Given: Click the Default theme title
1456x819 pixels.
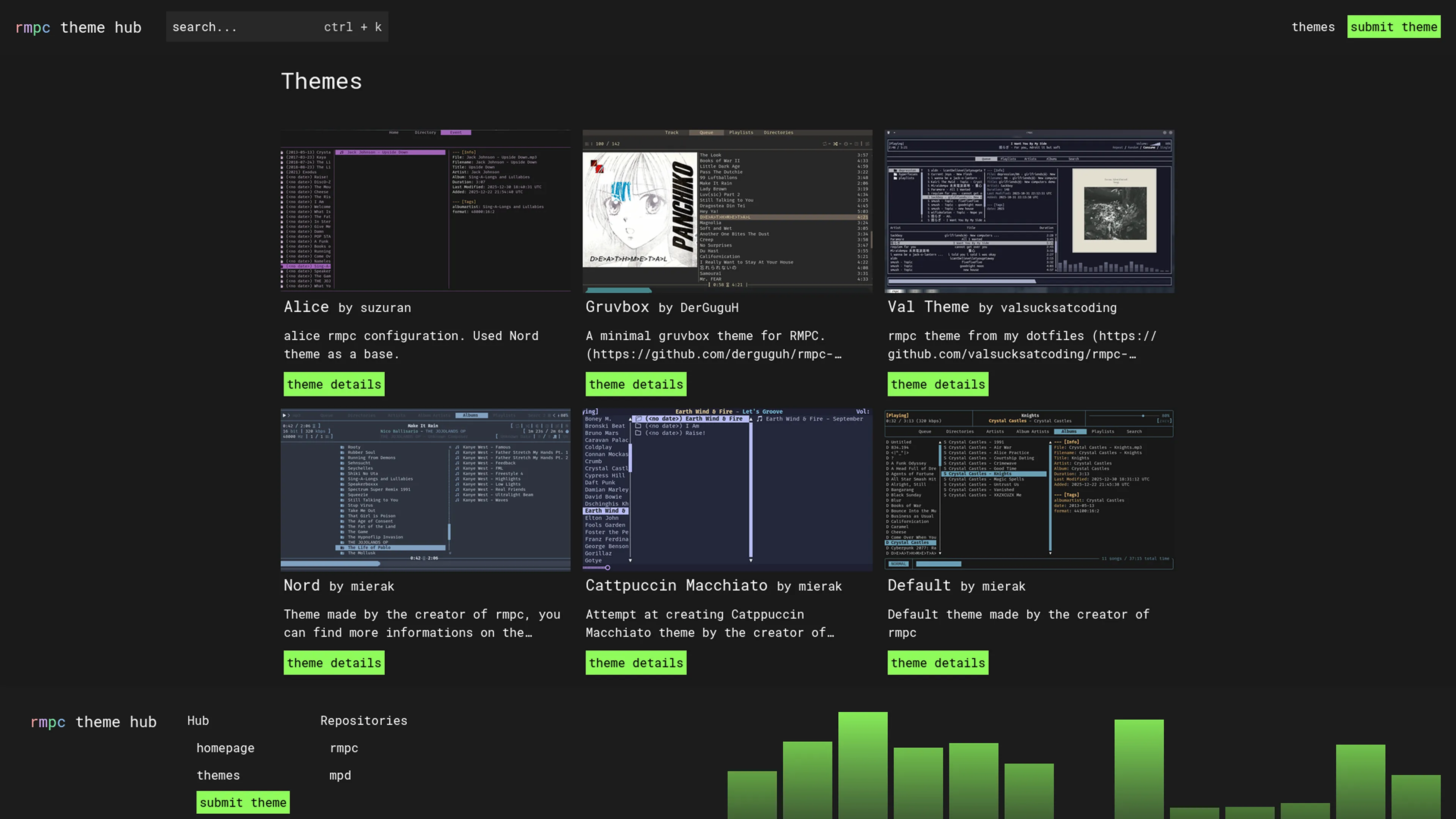Looking at the screenshot, I should [919, 585].
